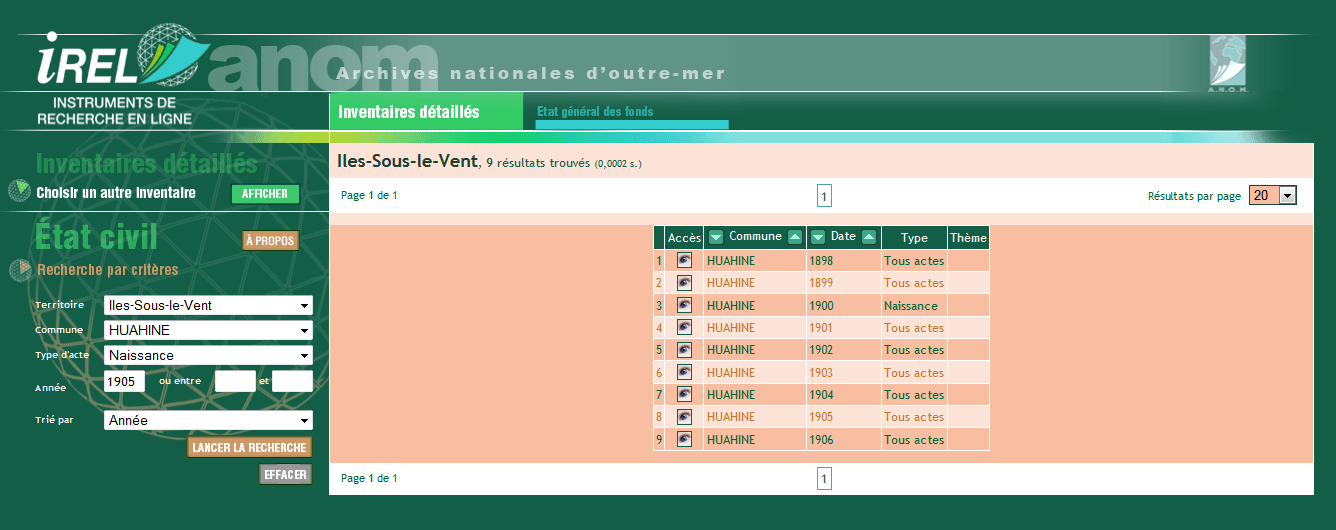1336x530 pixels.
Task: Sort Commune column ascending with up arrow
Action: coord(795,237)
